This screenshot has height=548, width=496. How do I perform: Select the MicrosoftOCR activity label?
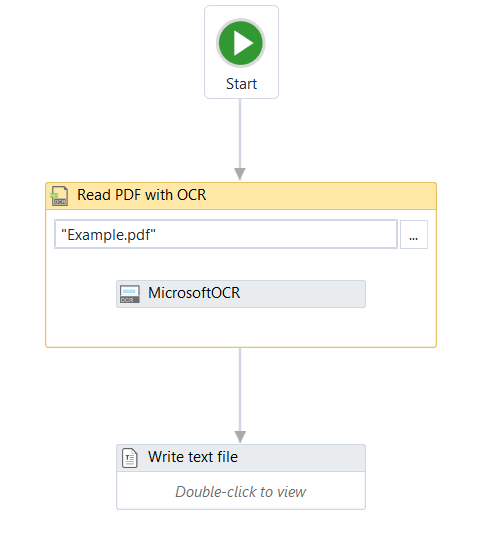pyautogui.click(x=194, y=293)
